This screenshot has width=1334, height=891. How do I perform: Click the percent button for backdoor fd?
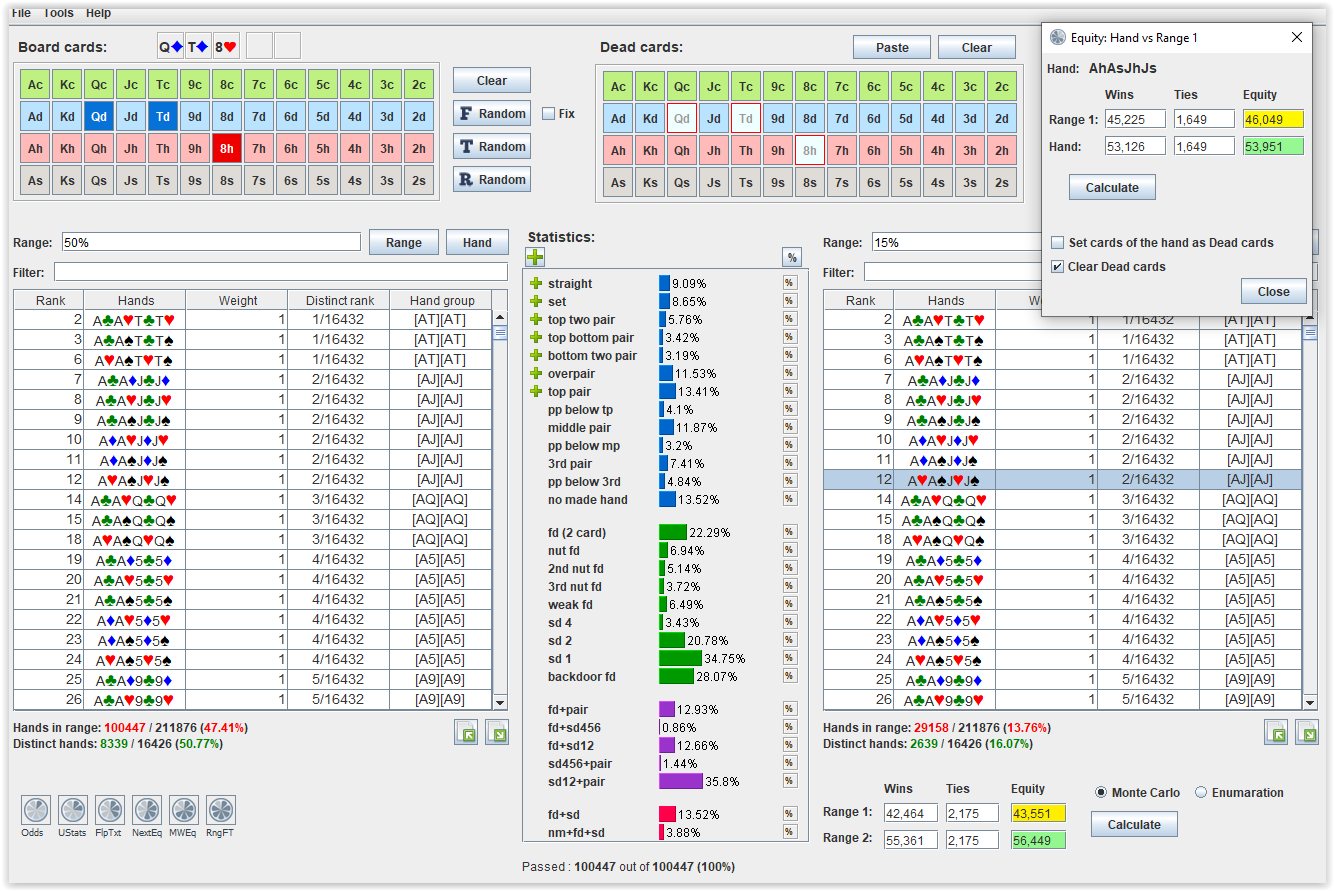(790, 677)
